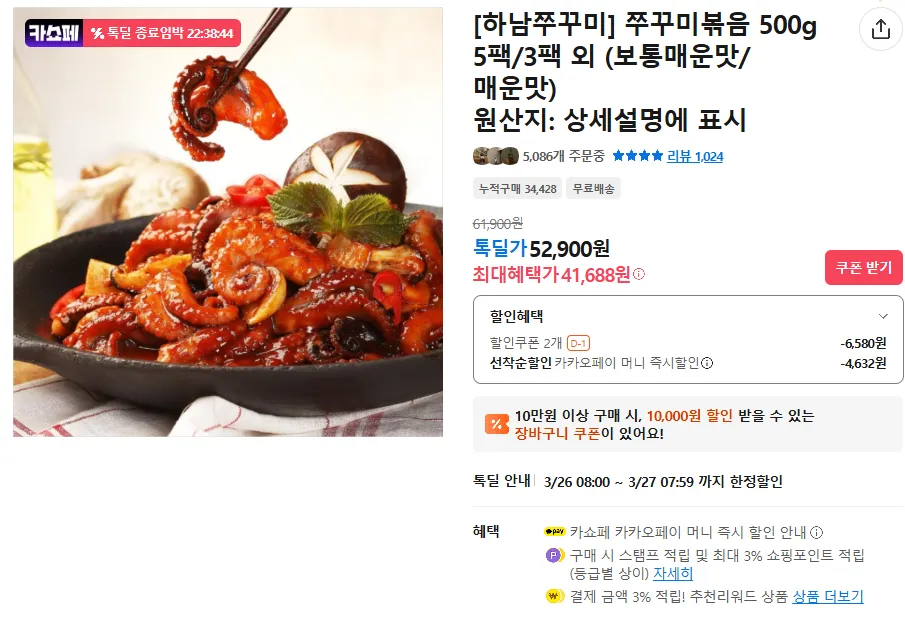Screen dimensions: 905x621
Task: Open the 자세히 link
Action: click(x=673, y=574)
